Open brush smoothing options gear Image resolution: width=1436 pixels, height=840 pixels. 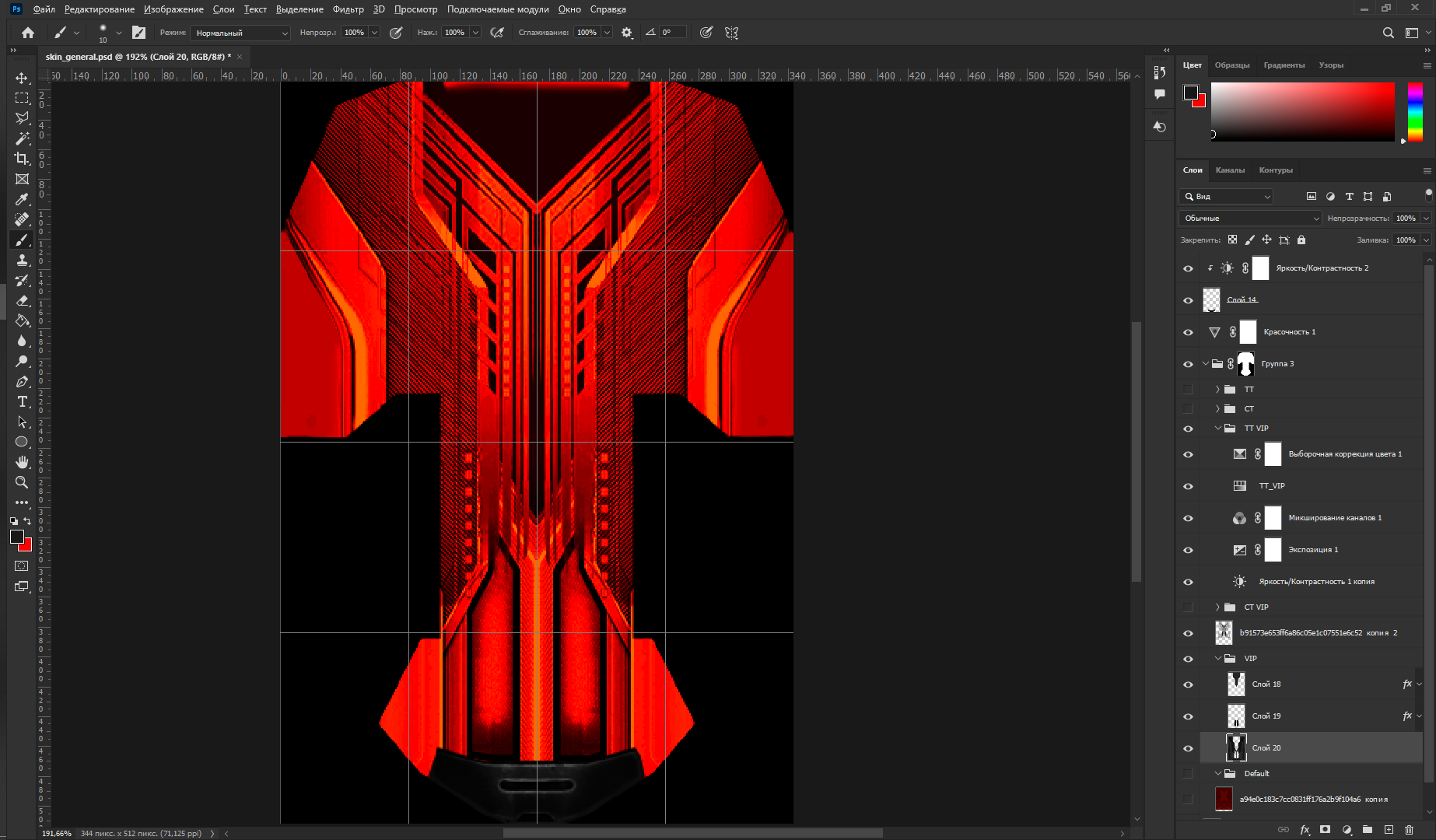point(627,33)
